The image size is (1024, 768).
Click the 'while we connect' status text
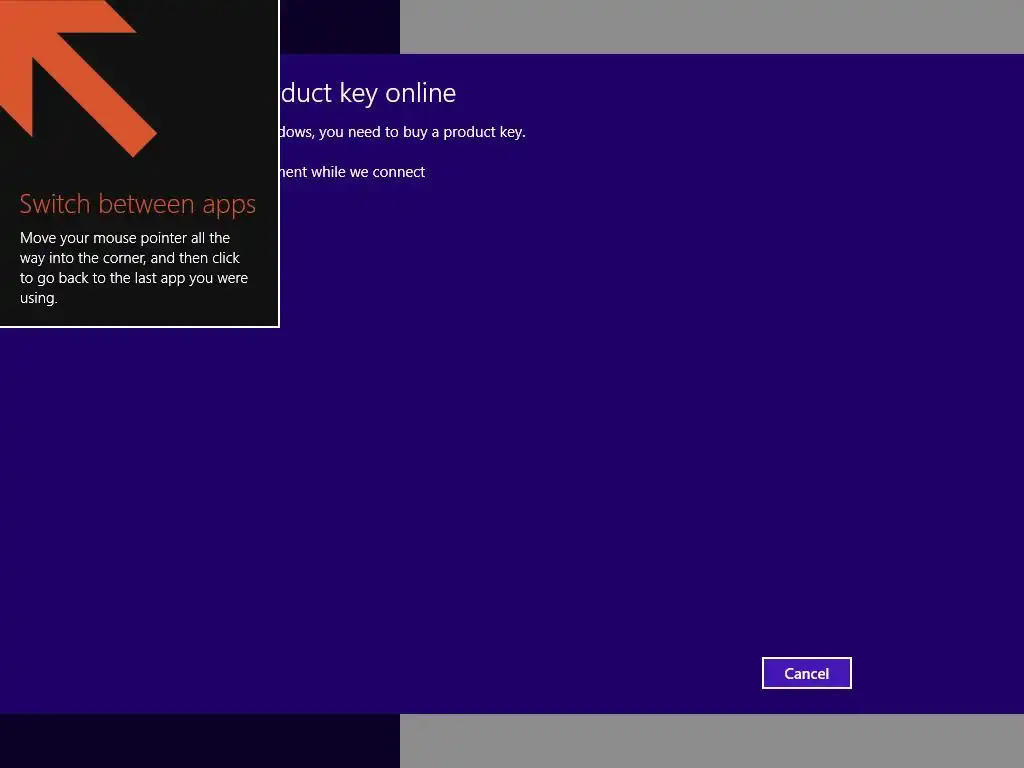(x=368, y=172)
